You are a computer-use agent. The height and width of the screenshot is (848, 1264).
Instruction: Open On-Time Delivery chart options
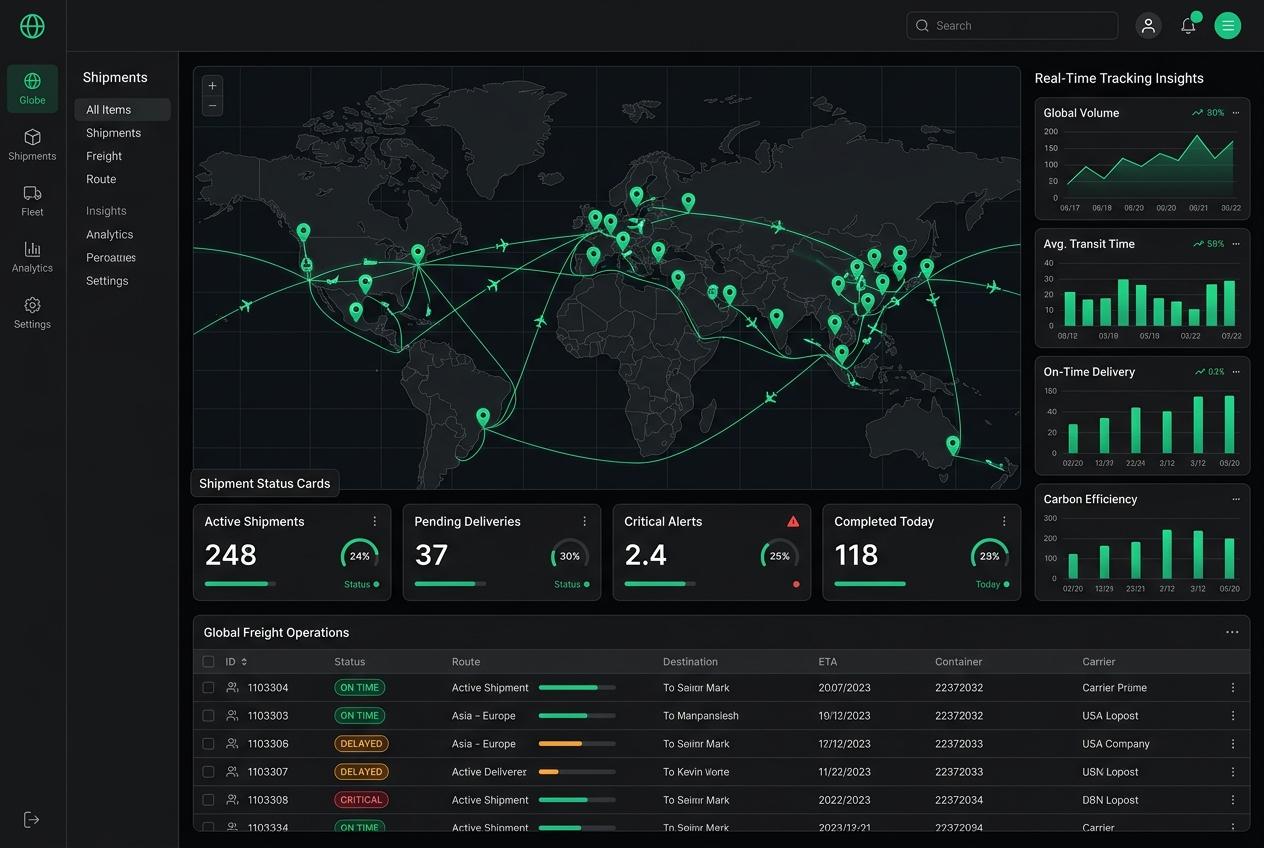1236,372
